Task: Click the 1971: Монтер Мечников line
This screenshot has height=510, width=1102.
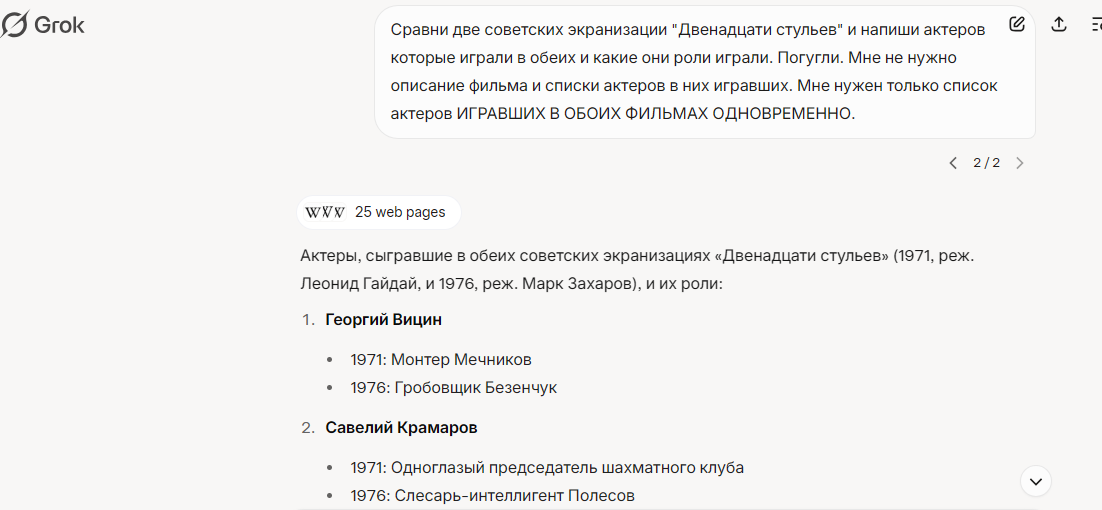Action: 441,360
